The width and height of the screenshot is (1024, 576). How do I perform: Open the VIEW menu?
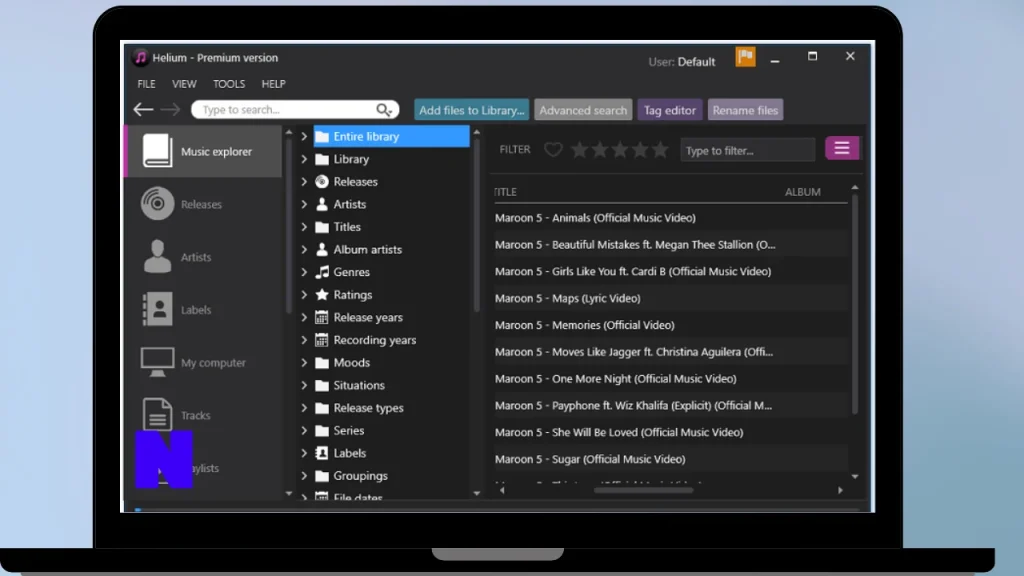184,84
